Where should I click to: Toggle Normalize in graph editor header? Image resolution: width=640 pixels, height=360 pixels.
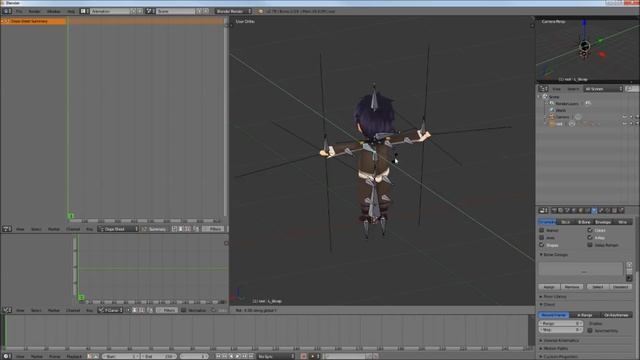[184, 310]
